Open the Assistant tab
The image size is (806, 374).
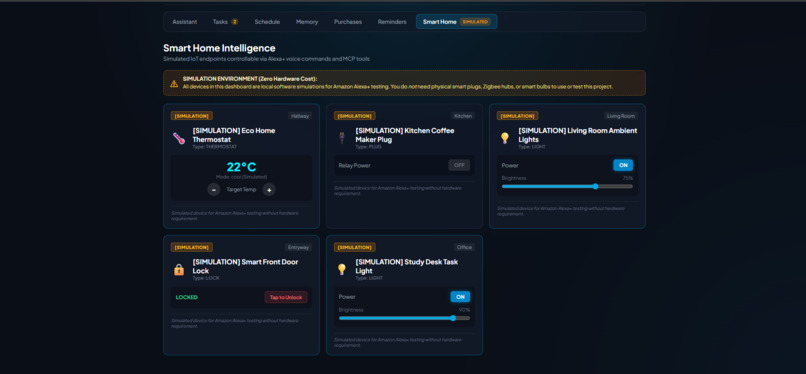[x=185, y=22]
